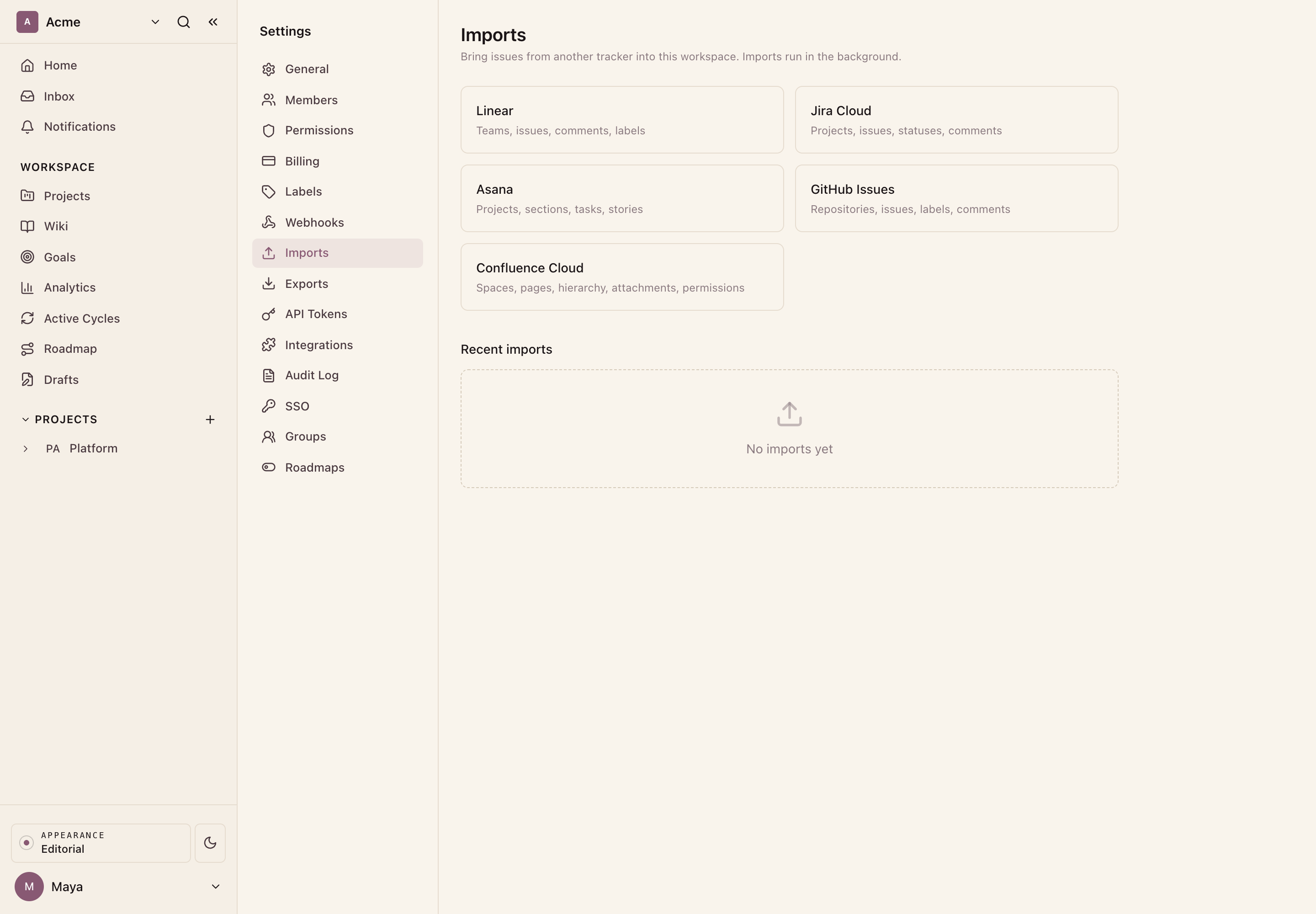1316x914 pixels.
Task: Choose the Confluence Cloud import card
Action: tap(622, 277)
